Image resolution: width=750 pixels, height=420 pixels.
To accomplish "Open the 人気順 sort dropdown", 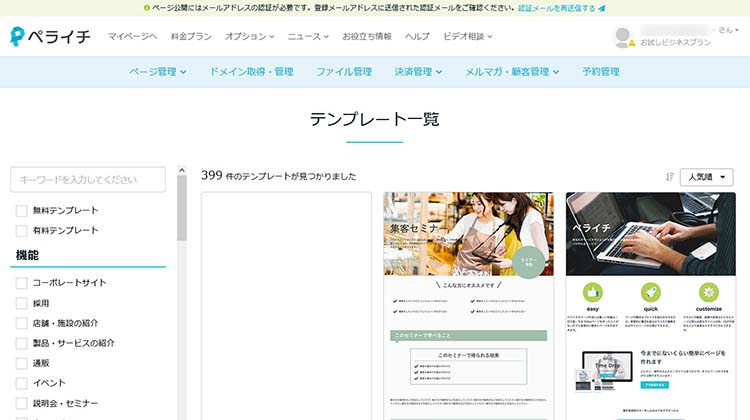I will coord(706,177).
